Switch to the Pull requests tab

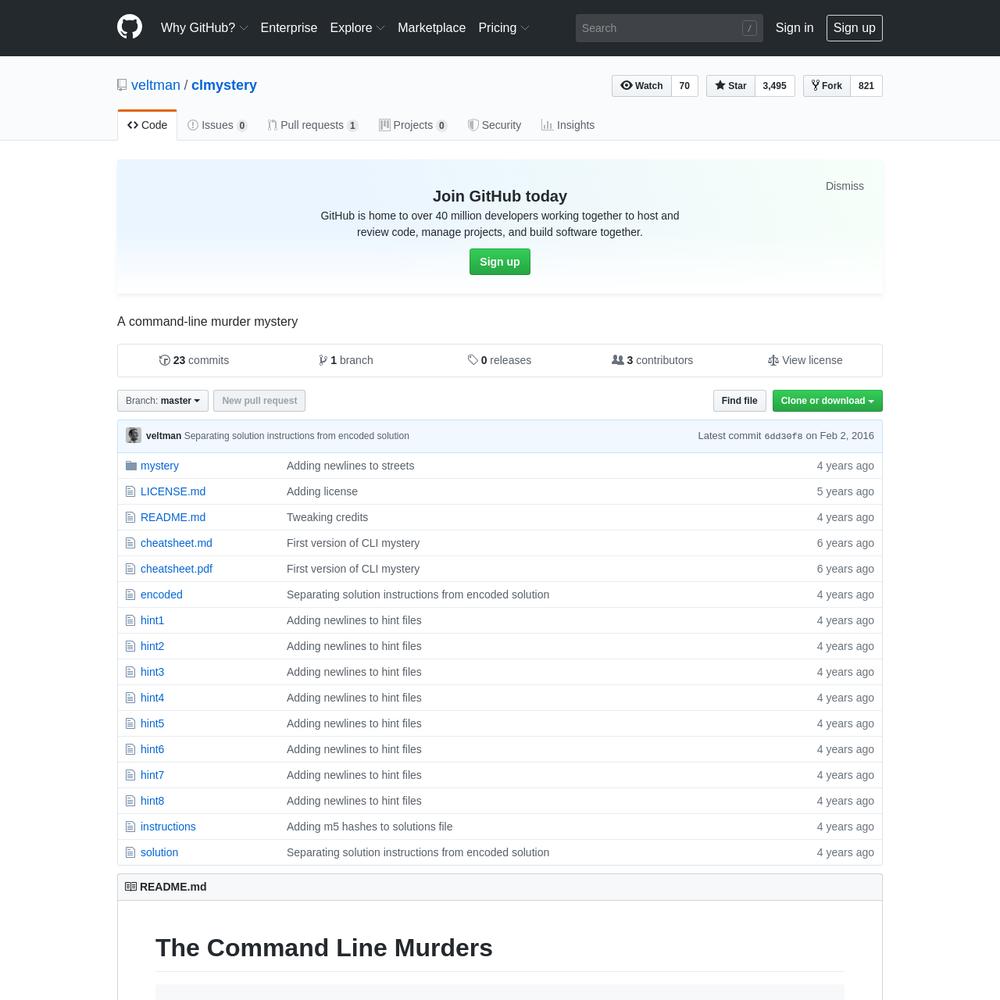[x=312, y=125]
